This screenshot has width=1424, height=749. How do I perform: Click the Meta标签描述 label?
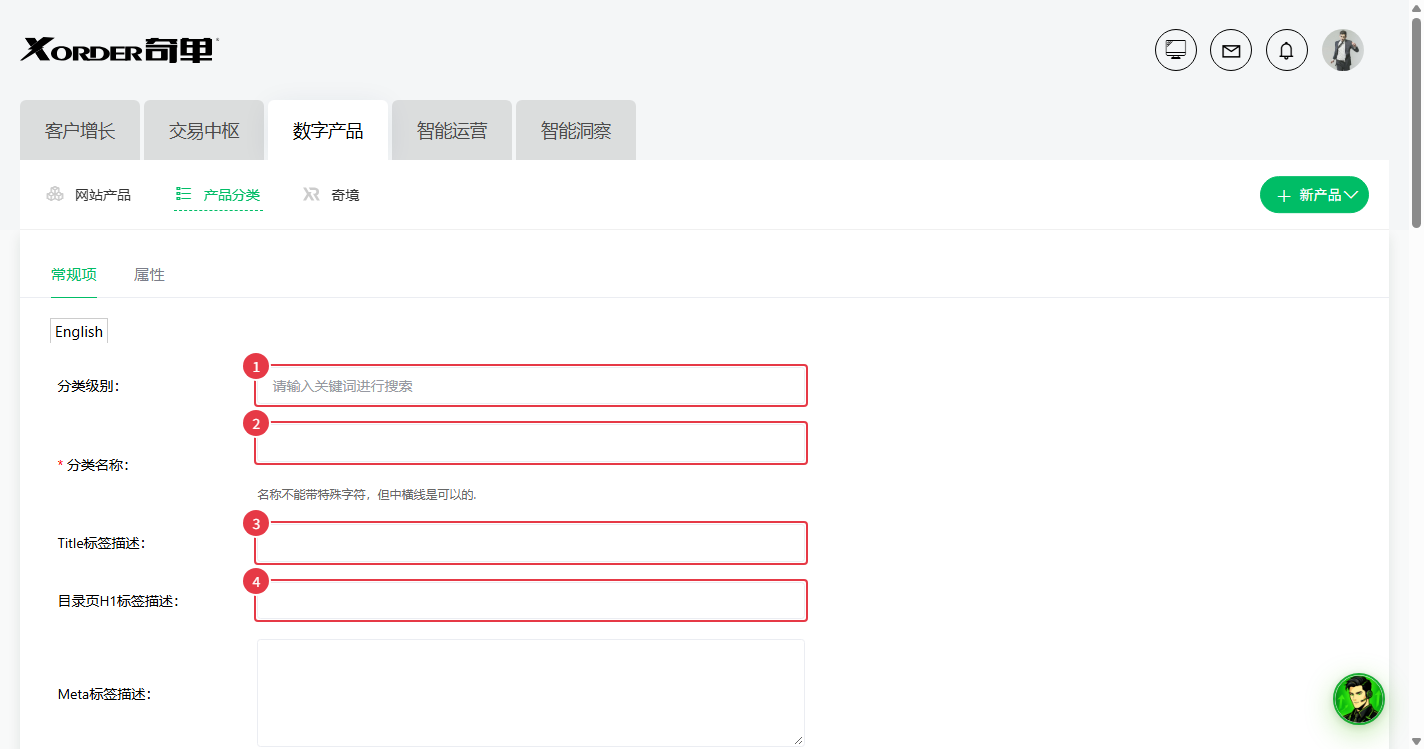(105, 694)
